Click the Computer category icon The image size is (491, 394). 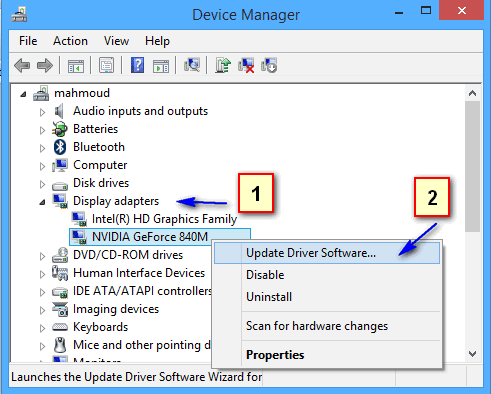pyautogui.click(x=60, y=165)
